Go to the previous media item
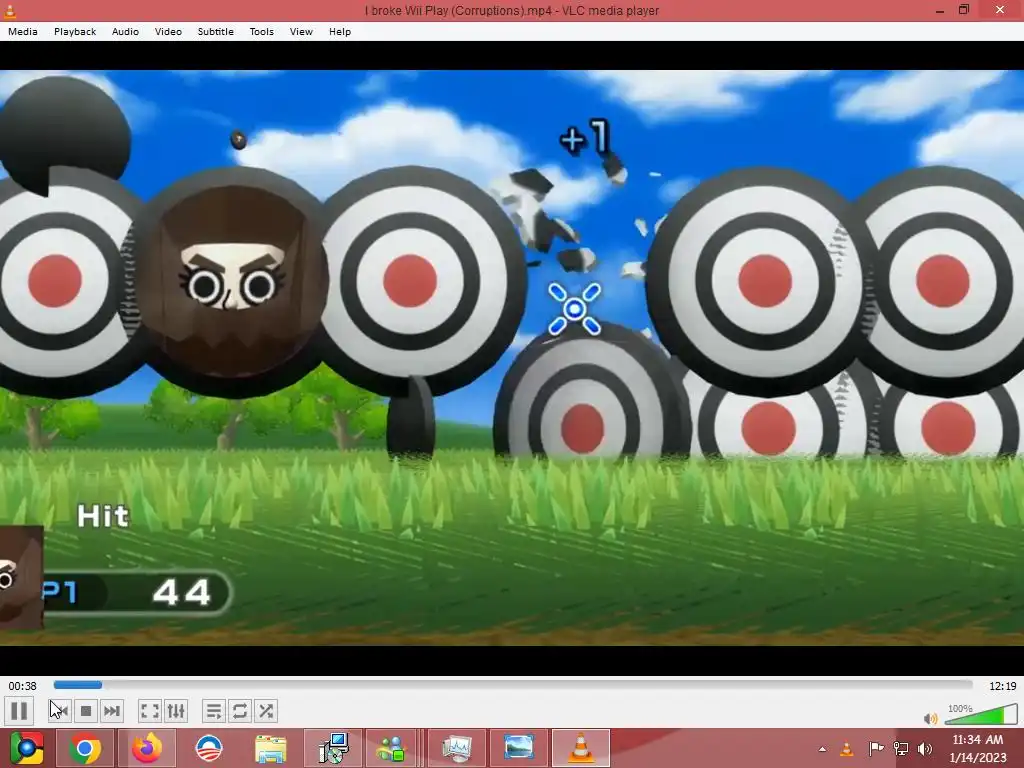Image resolution: width=1024 pixels, height=768 pixels. pos(59,711)
